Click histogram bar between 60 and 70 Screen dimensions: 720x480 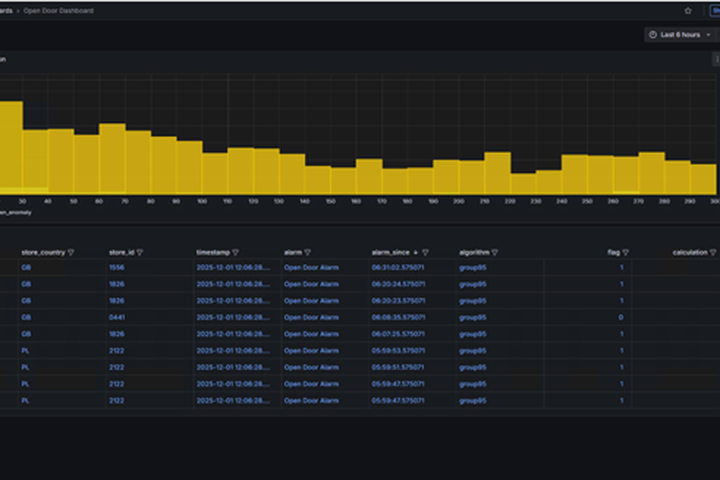click(112, 159)
